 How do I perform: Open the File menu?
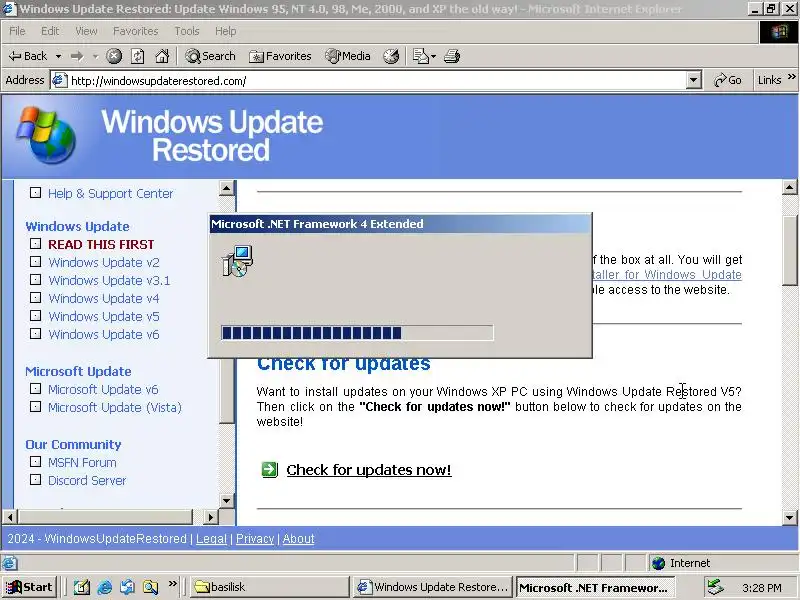pos(17,31)
